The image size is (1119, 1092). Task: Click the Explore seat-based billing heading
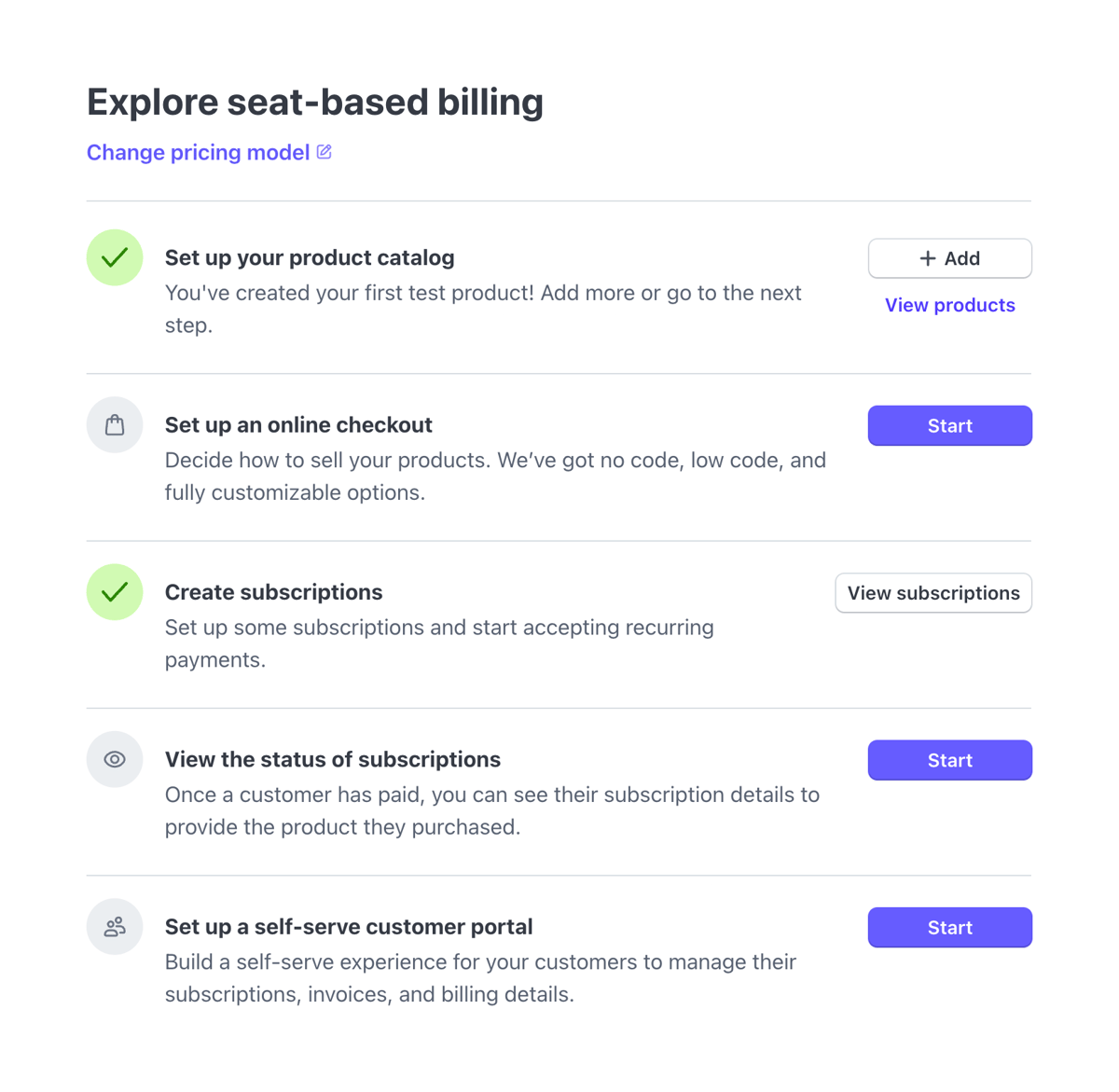[x=315, y=103]
